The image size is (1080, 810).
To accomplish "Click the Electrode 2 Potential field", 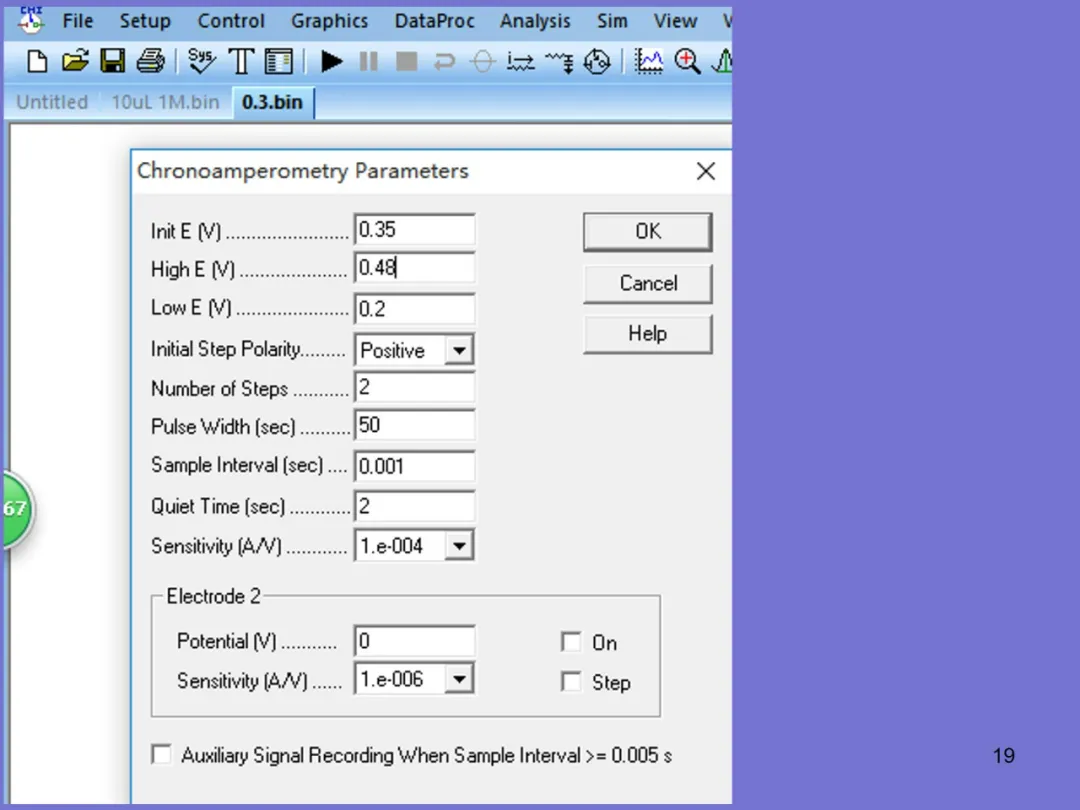I will pos(415,641).
